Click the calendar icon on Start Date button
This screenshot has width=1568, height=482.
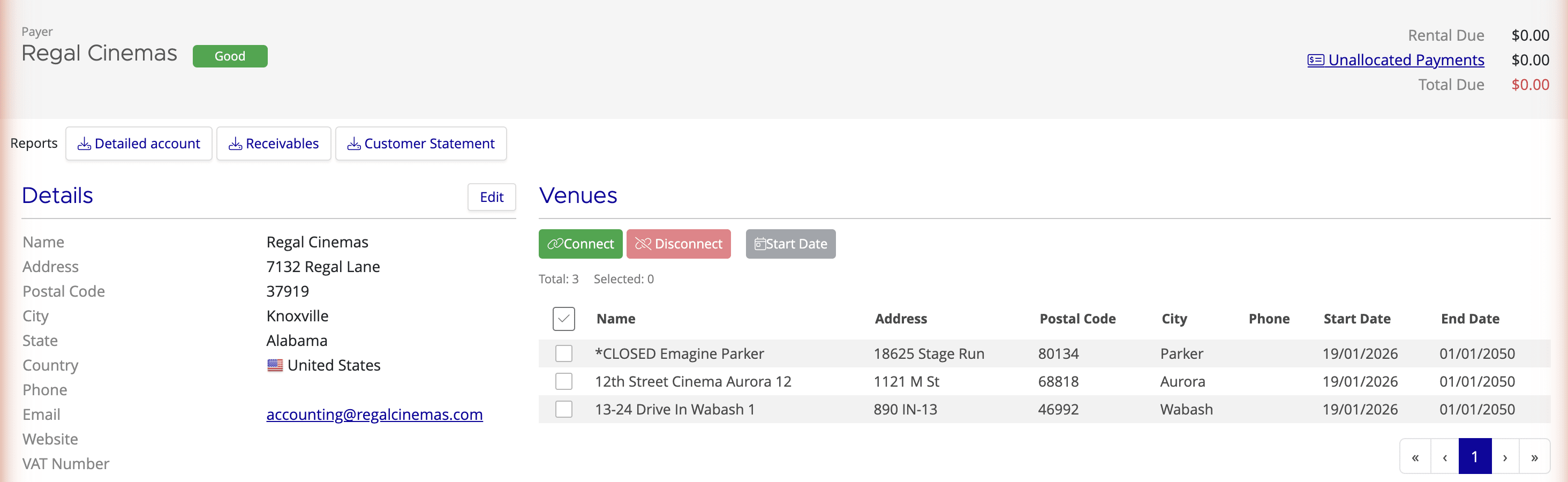pyautogui.click(x=760, y=244)
